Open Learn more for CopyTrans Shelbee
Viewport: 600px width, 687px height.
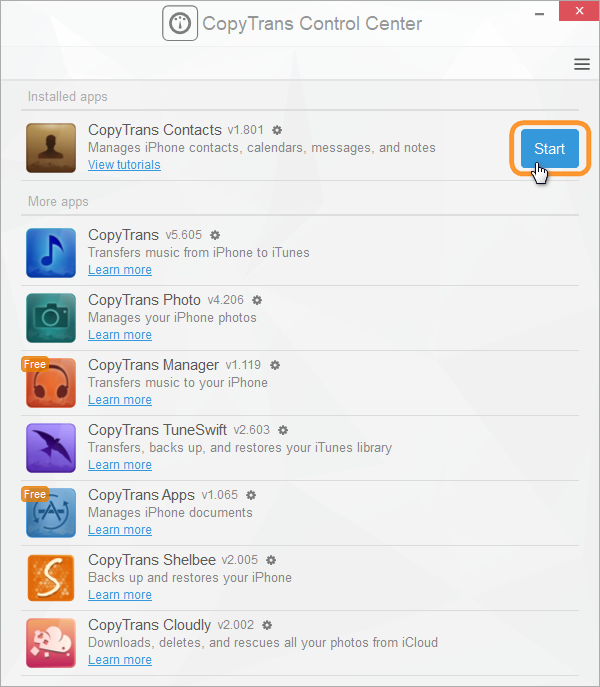click(x=120, y=595)
